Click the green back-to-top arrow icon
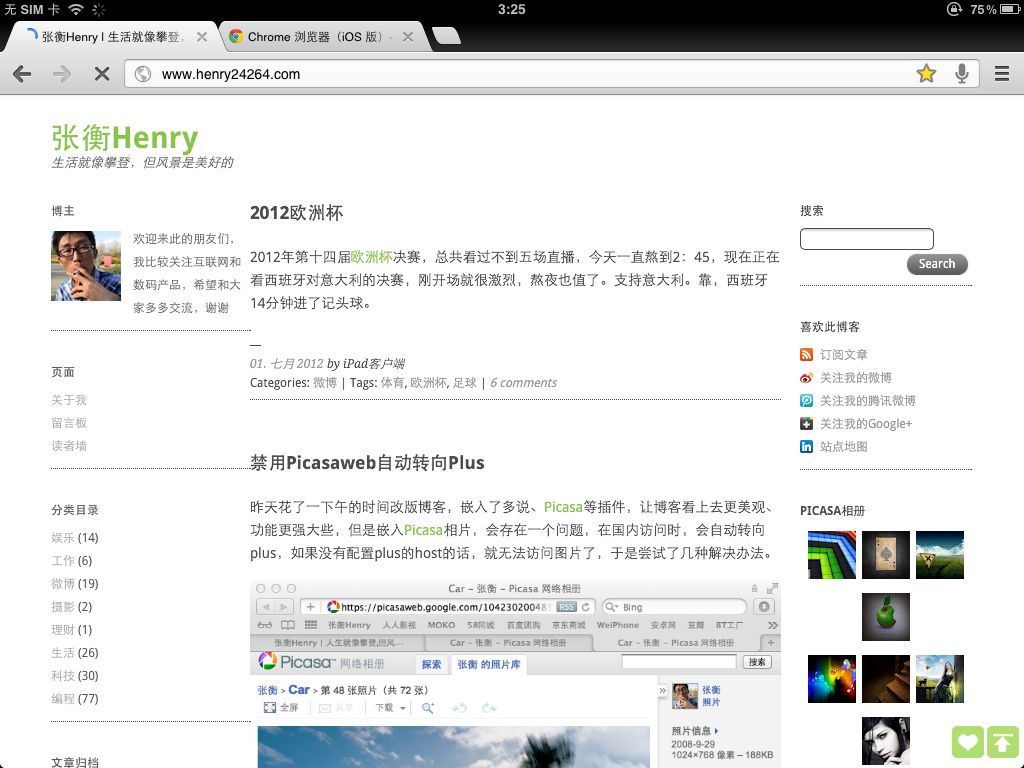 point(1004,741)
